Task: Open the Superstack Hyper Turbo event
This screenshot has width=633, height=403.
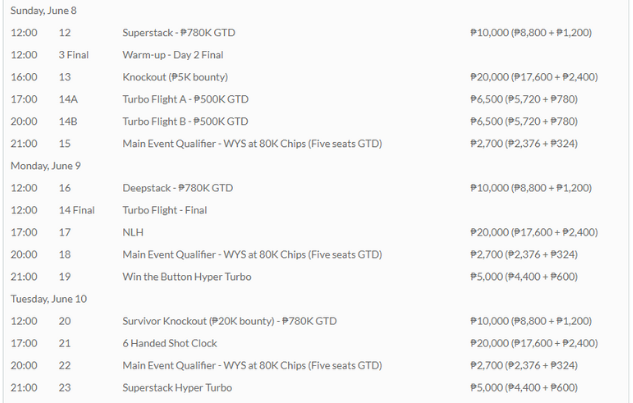Action: [179, 387]
